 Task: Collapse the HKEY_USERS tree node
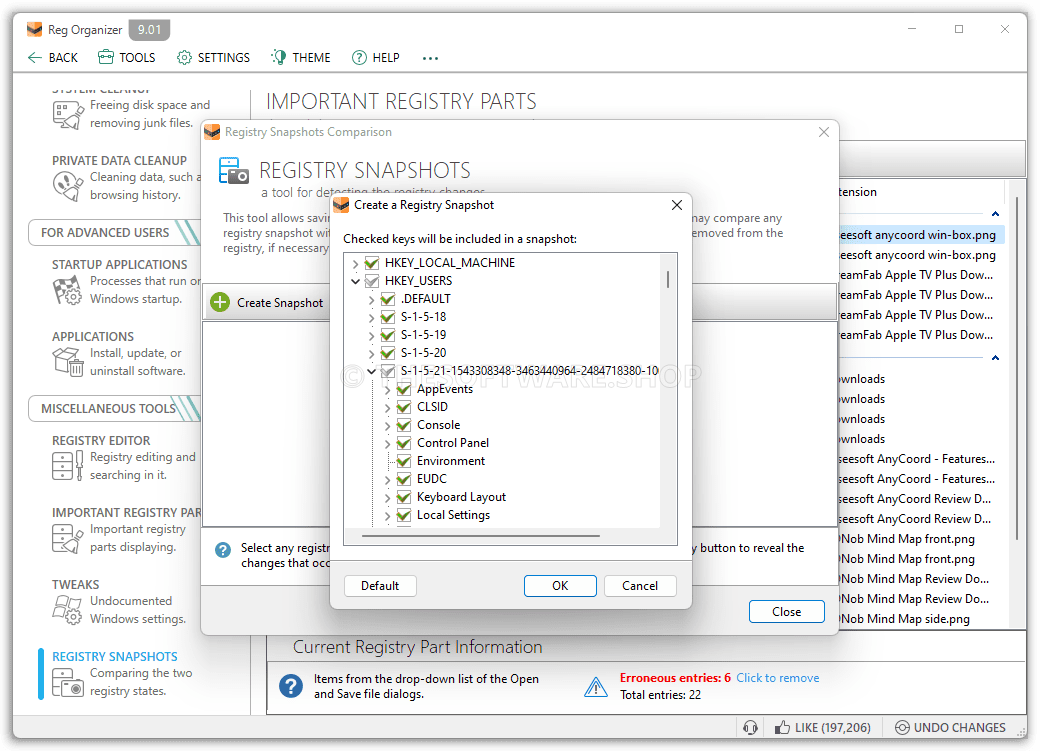click(356, 281)
